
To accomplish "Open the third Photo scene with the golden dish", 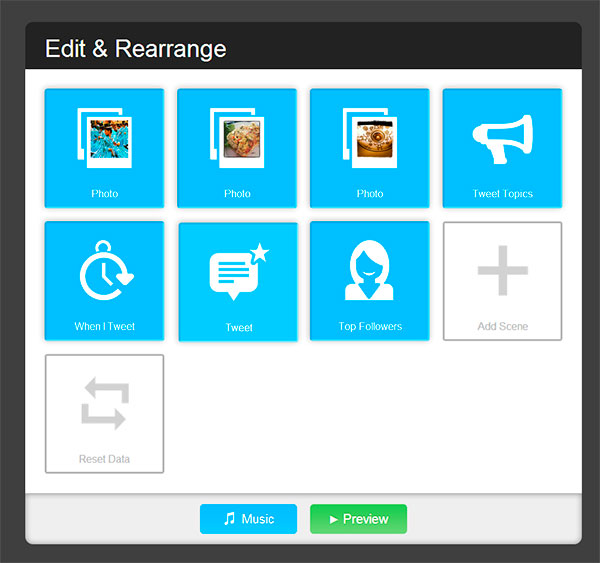I will (370, 148).
